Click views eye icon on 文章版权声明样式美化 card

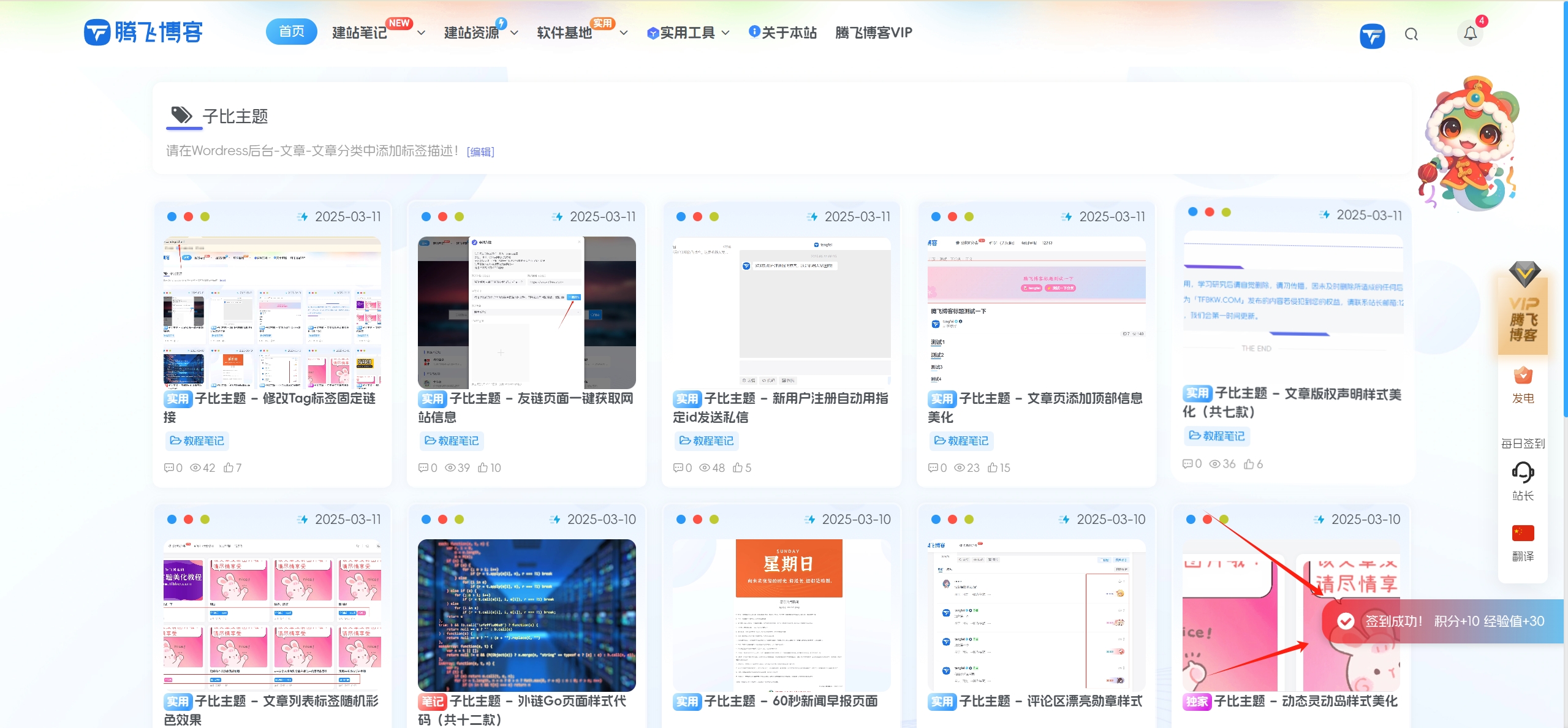[x=1215, y=464]
